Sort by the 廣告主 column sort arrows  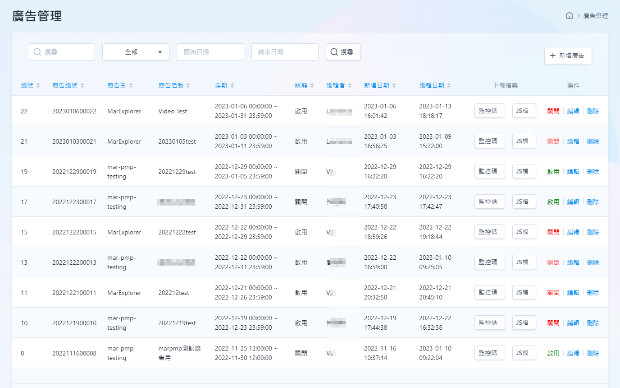130,85
